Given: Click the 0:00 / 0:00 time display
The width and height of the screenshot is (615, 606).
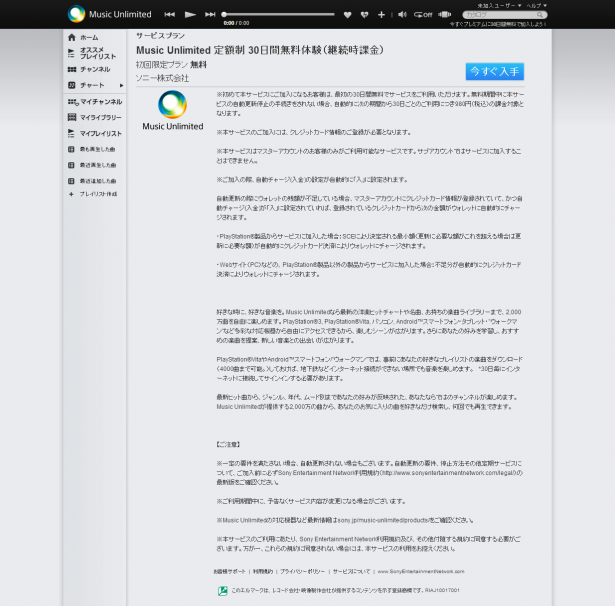Looking at the screenshot, I should (x=236, y=23).
